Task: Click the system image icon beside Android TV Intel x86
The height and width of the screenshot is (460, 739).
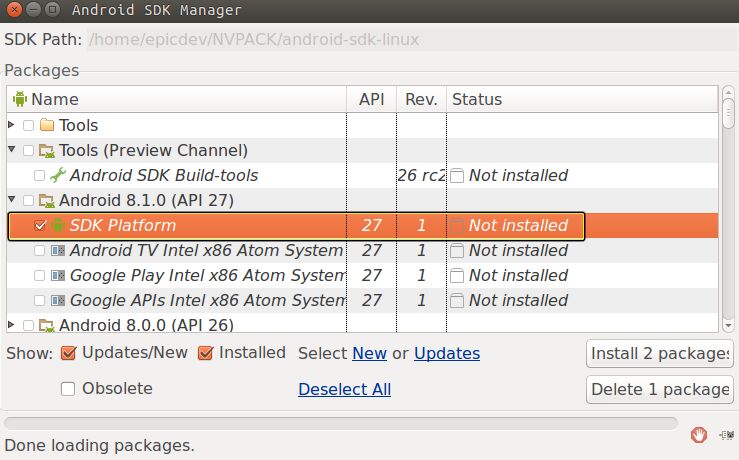Action: tap(58, 250)
